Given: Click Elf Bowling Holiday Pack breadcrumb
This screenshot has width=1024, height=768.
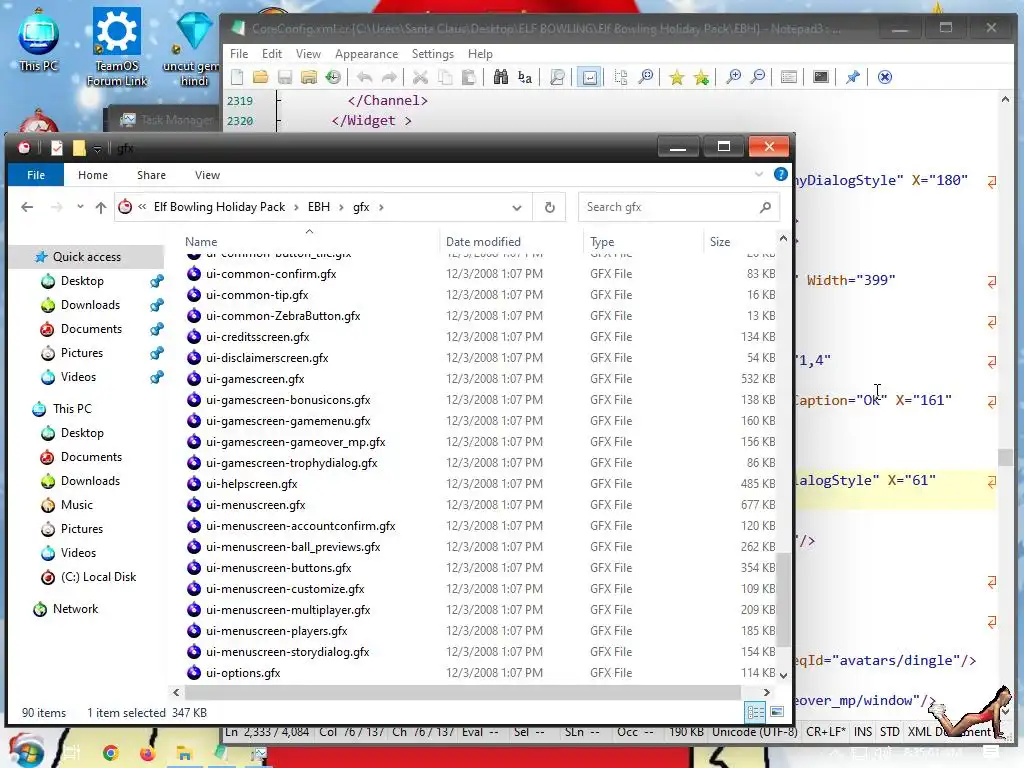Looking at the screenshot, I should coord(219,207).
